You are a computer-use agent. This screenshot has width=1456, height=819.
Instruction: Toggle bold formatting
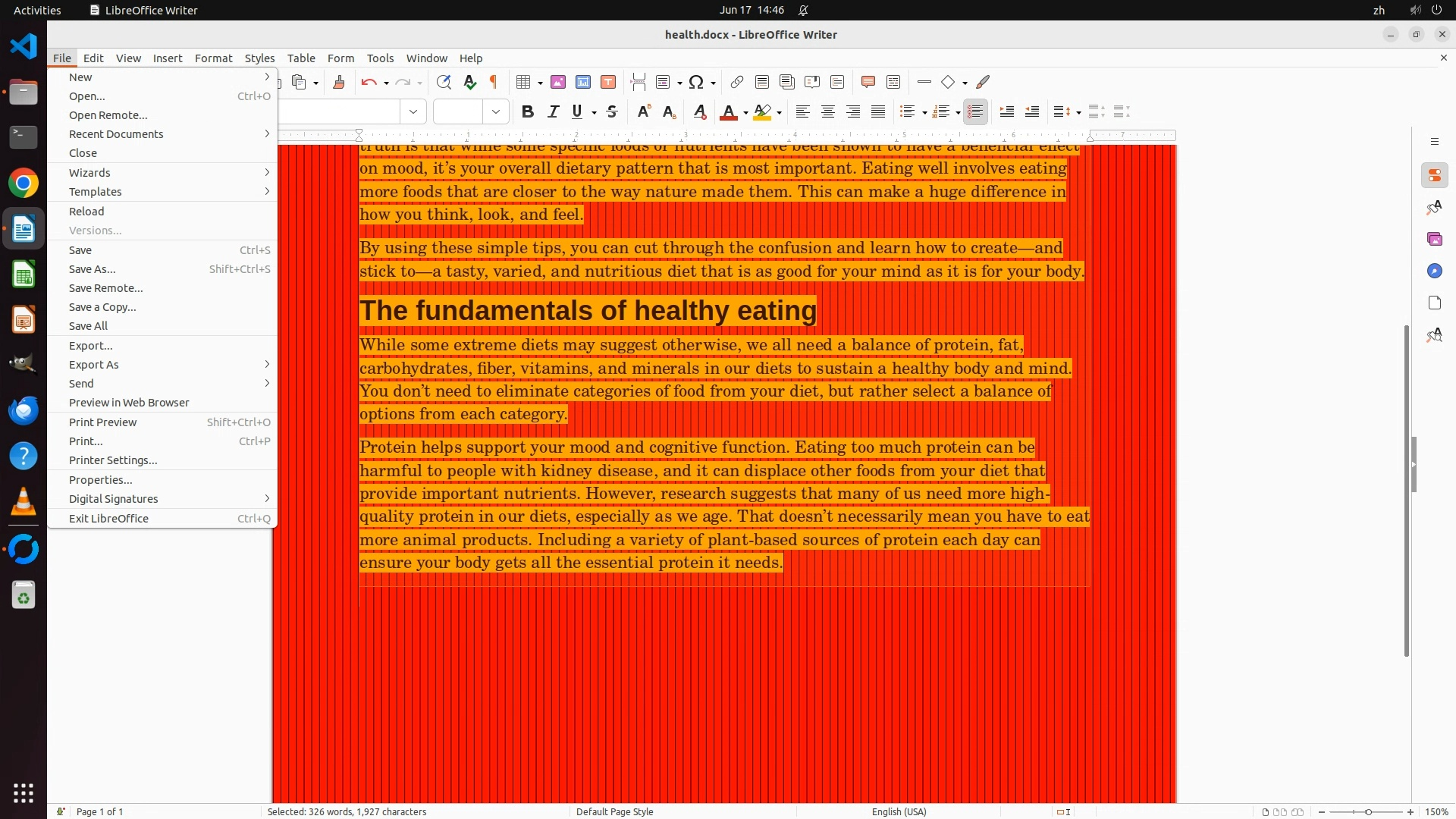click(528, 112)
